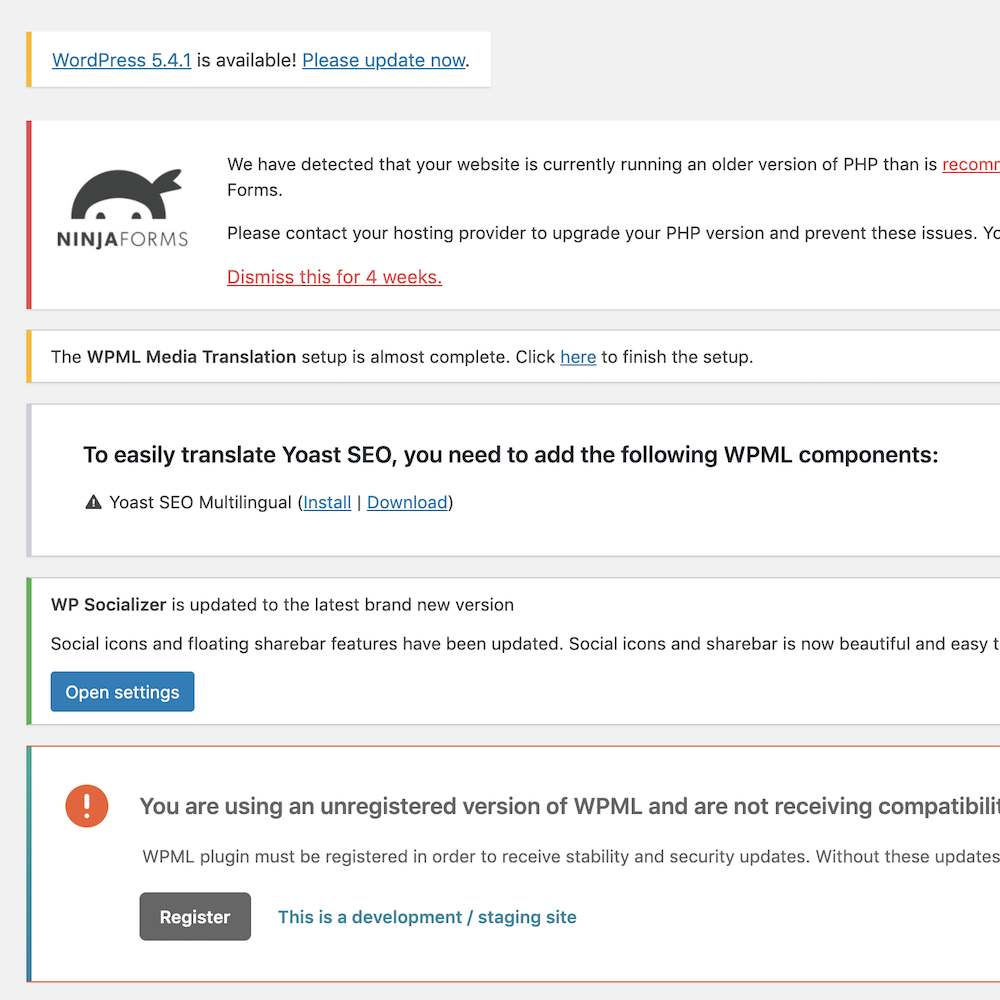Click the warning triangle beside Yoast SEO Multilingual
This screenshot has height=1000, width=1000.
92,501
